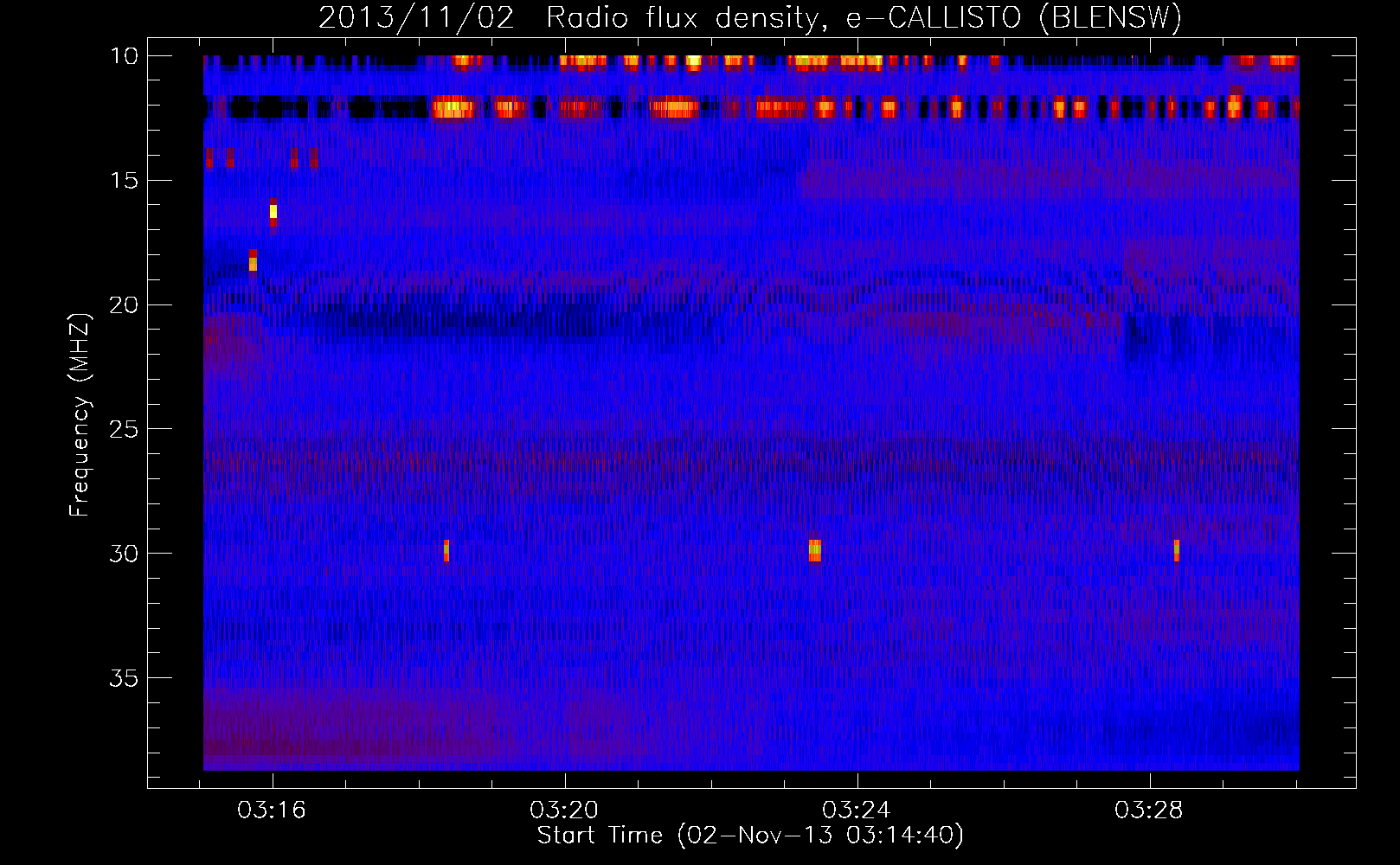The width and height of the screenshot is (1400, 865).
Task: Click the 'Frequency (MHZ)' y-axis label
Action: (79, 415)
